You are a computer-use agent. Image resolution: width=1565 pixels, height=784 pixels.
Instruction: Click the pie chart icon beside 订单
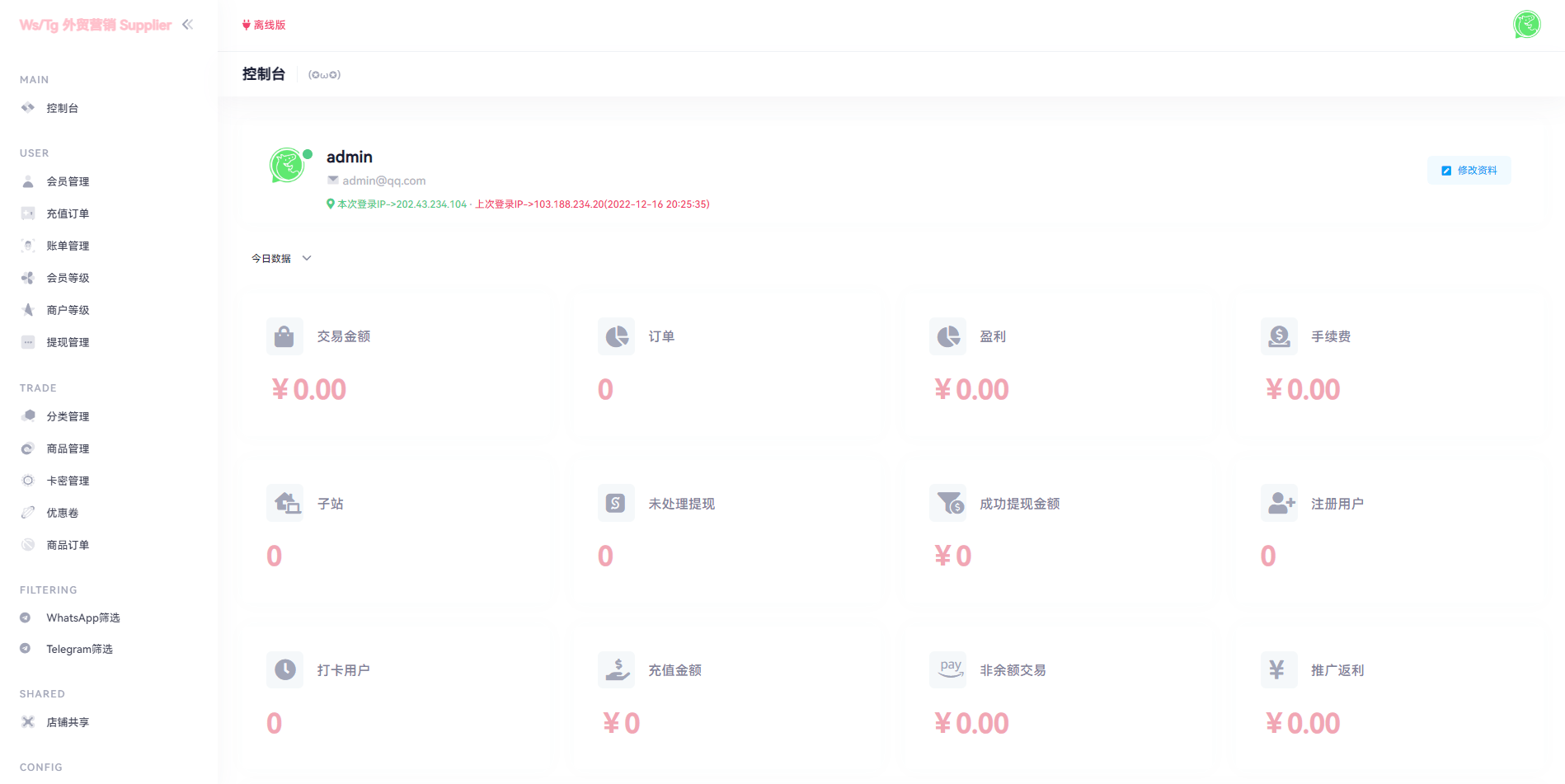(616, 336)
